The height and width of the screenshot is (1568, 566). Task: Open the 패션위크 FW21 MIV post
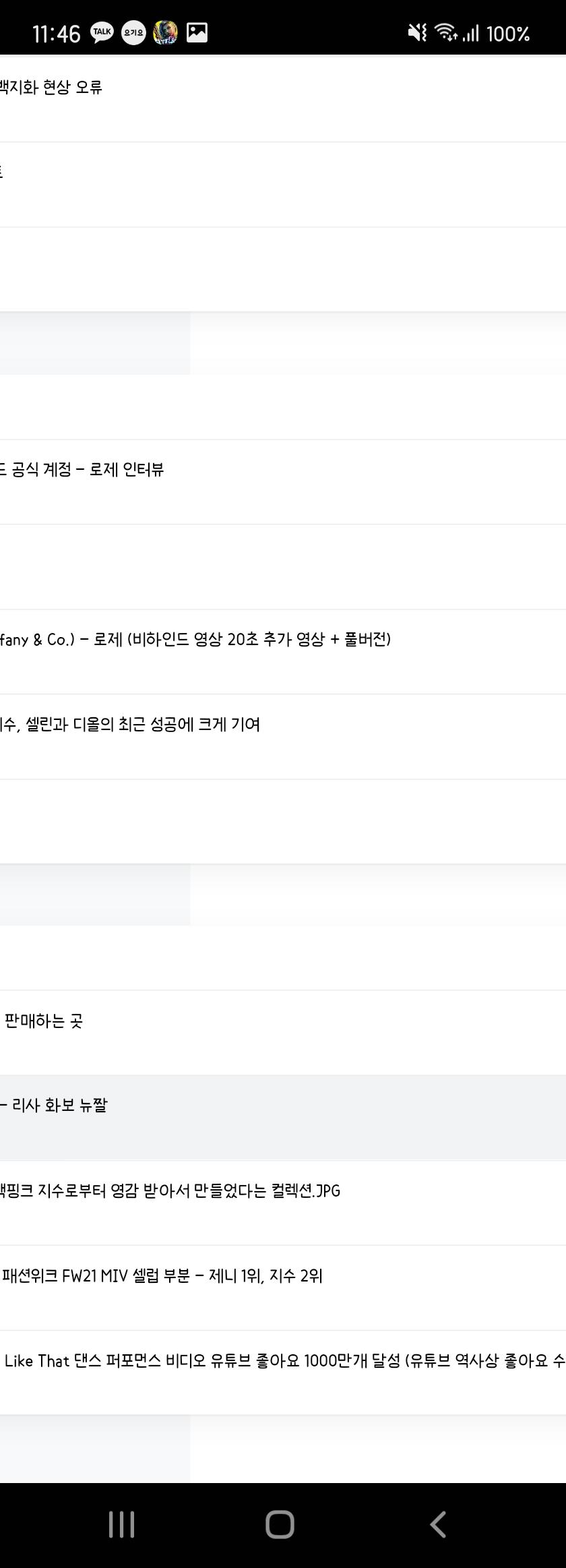click(x=283, y=1288)
